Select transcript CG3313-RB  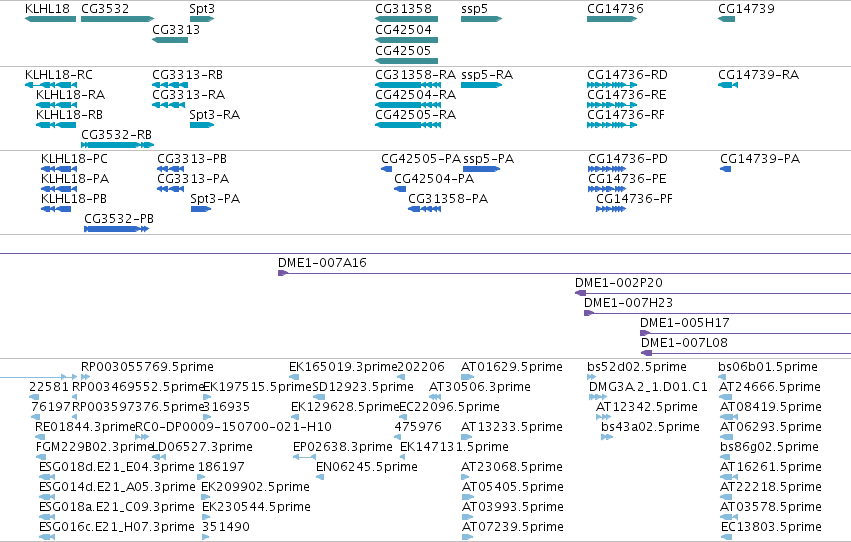tap(170, 85)
